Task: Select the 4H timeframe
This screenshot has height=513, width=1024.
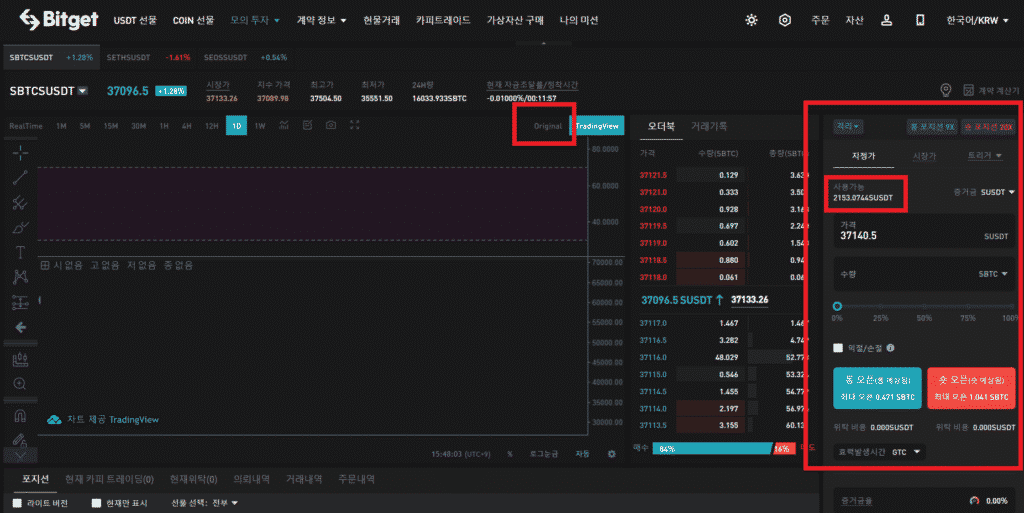Action: (186, 125)
